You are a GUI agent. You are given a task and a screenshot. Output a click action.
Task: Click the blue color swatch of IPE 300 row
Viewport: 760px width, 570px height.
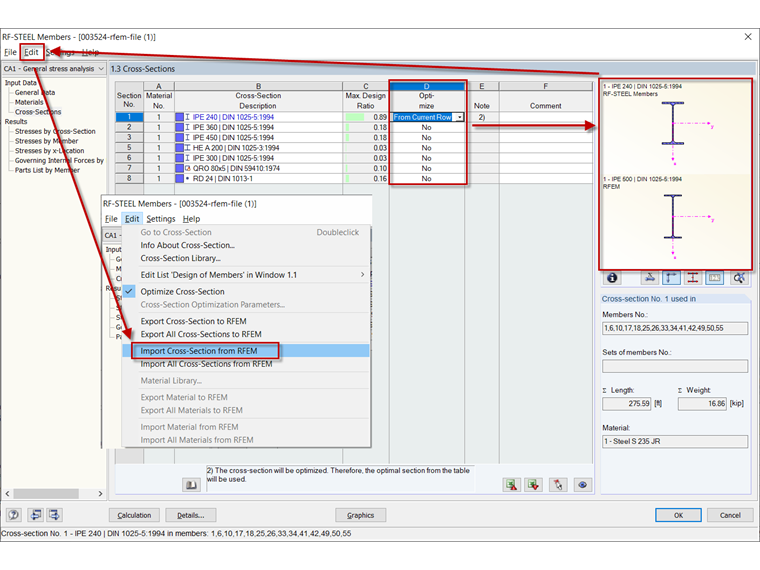click(x=179, y=158)
